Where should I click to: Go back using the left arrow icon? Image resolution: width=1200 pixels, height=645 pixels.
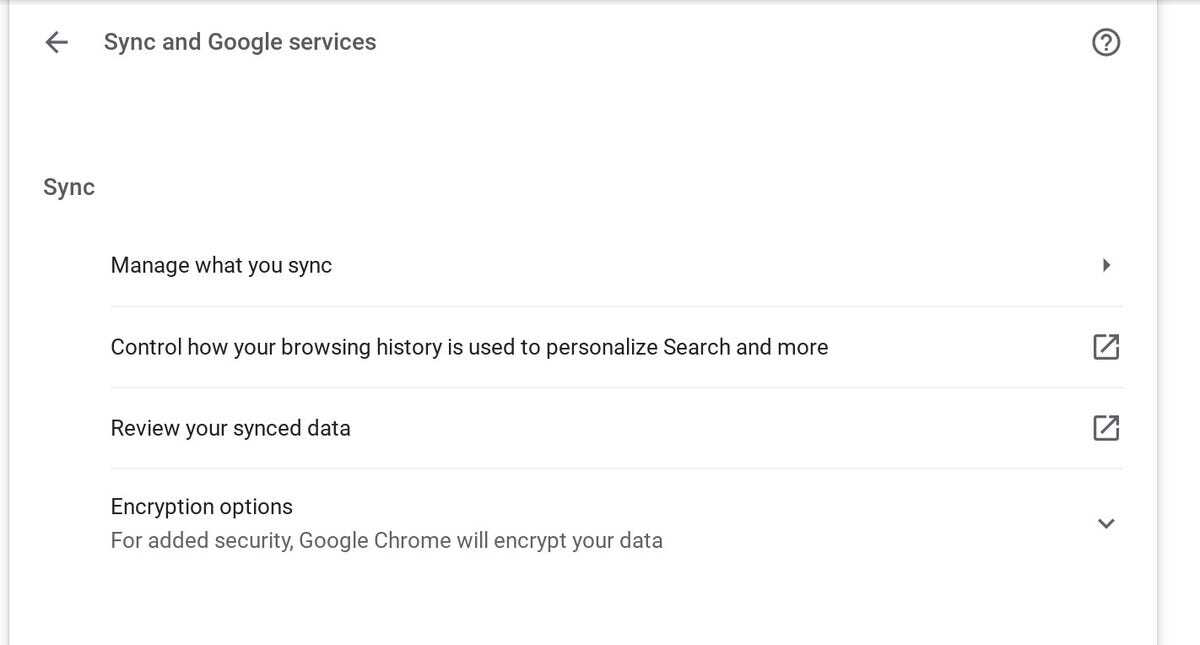coord(56,42)
